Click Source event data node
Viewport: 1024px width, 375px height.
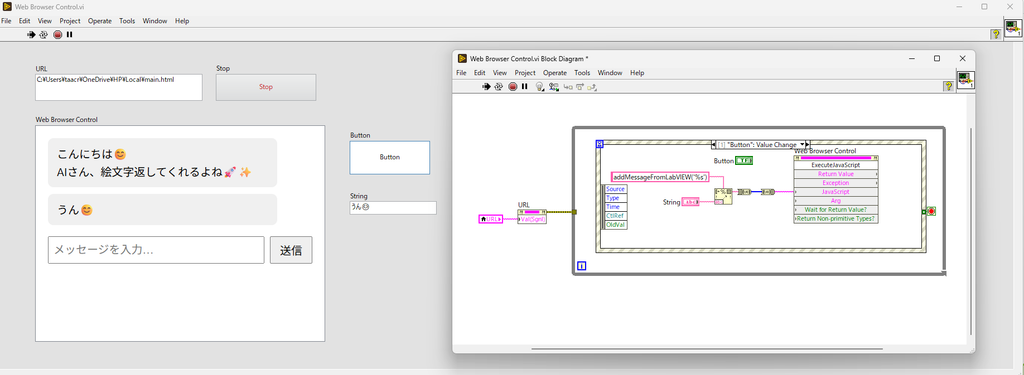point(616,189)
